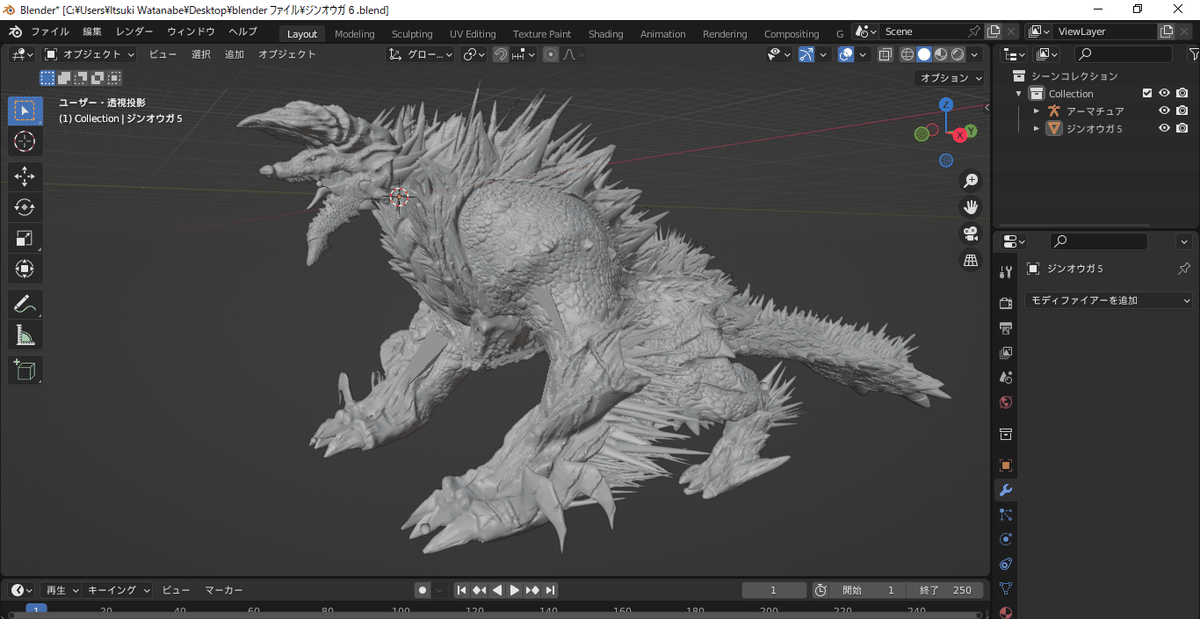Open the オブジェクト mode dropdown

click(x=90, y=55)
